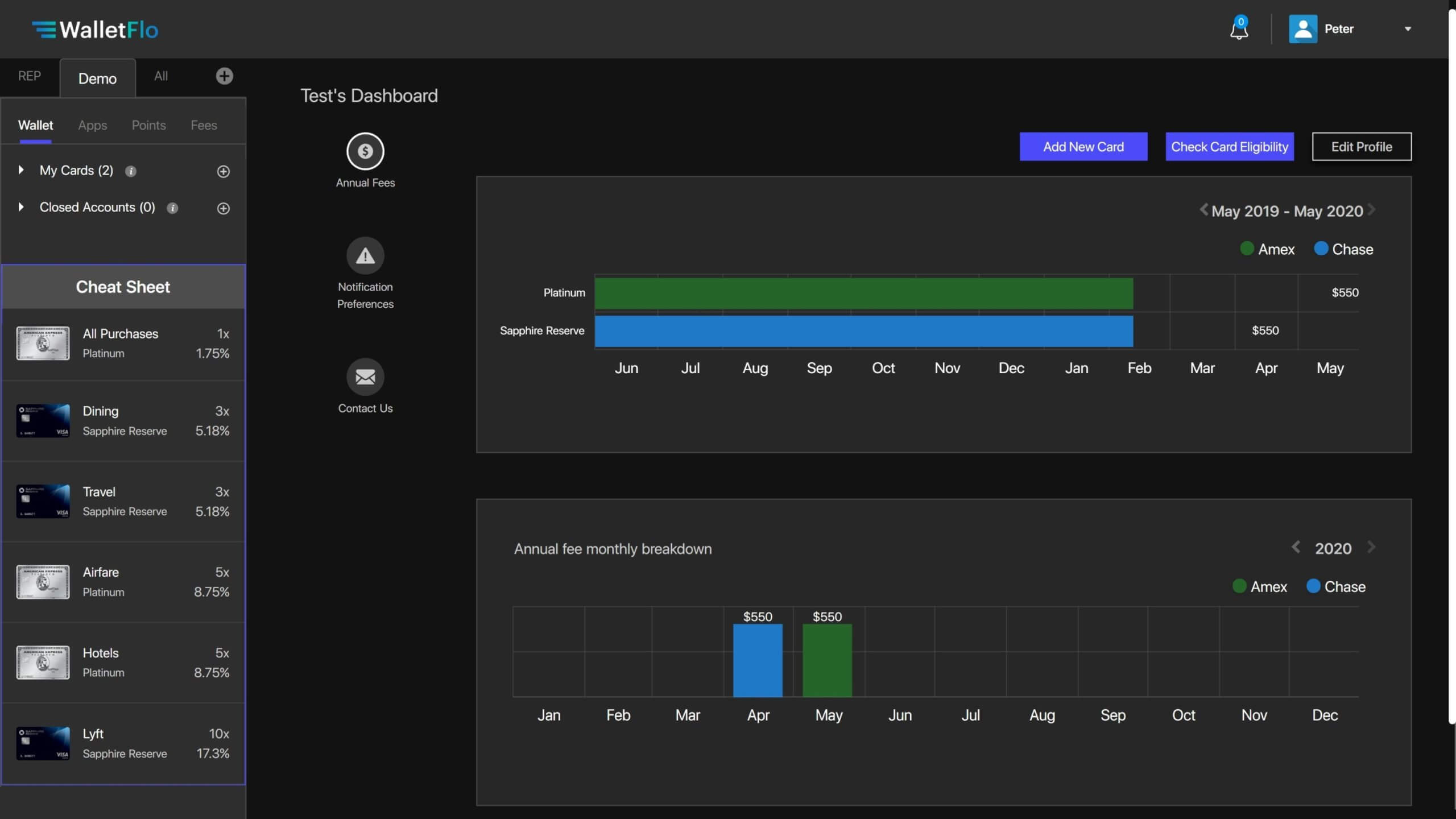
Task: Switch to the Points tab
Action: tap(148, 125)
